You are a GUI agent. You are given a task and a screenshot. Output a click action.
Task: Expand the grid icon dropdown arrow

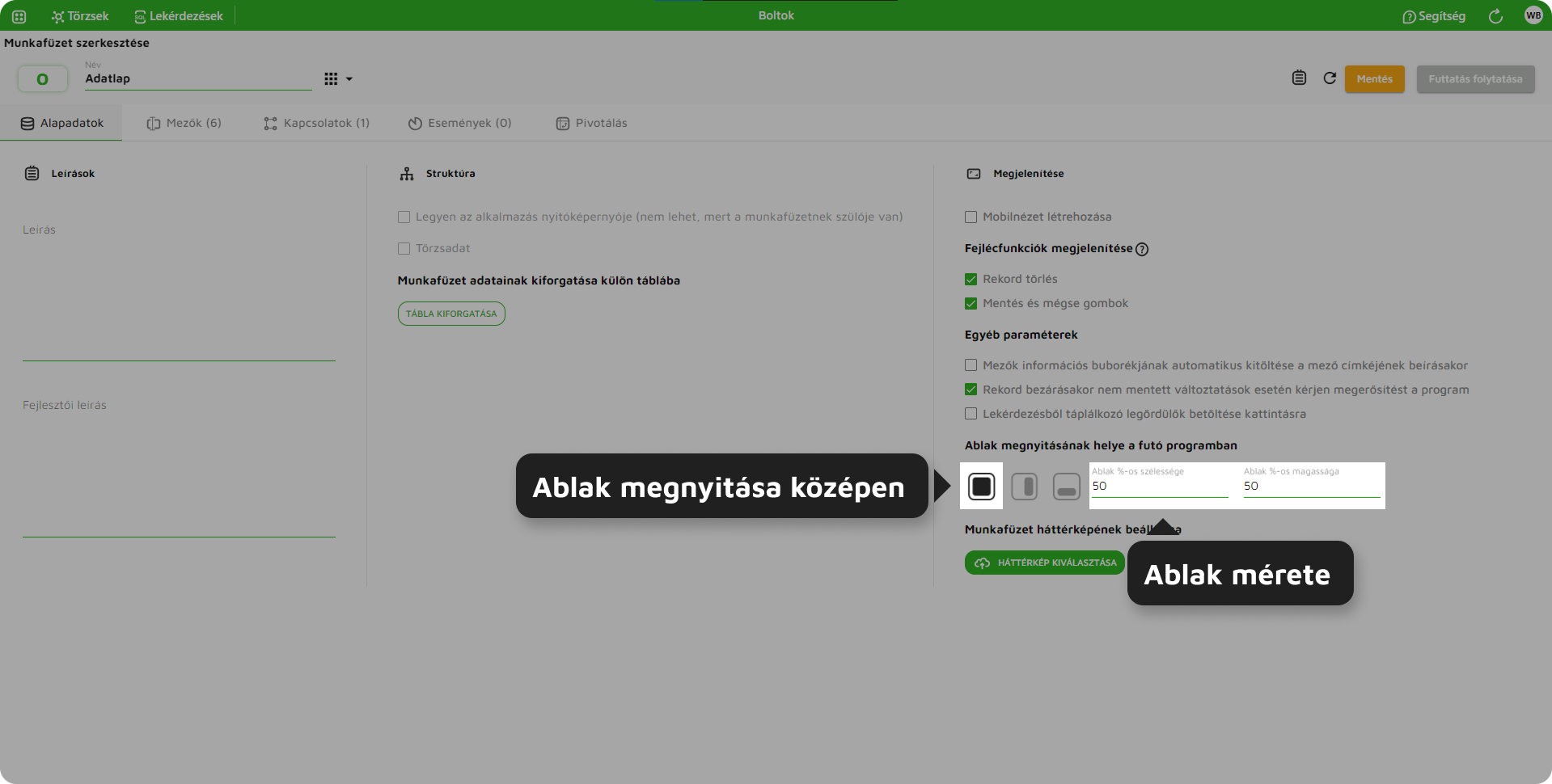349,79
